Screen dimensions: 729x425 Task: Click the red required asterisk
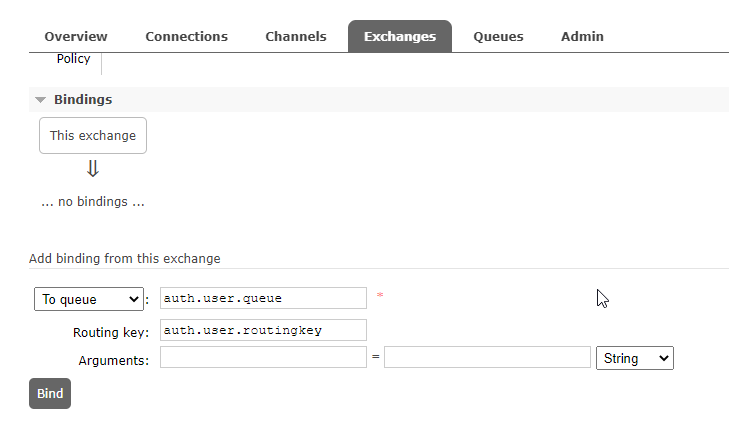[380, 296]
